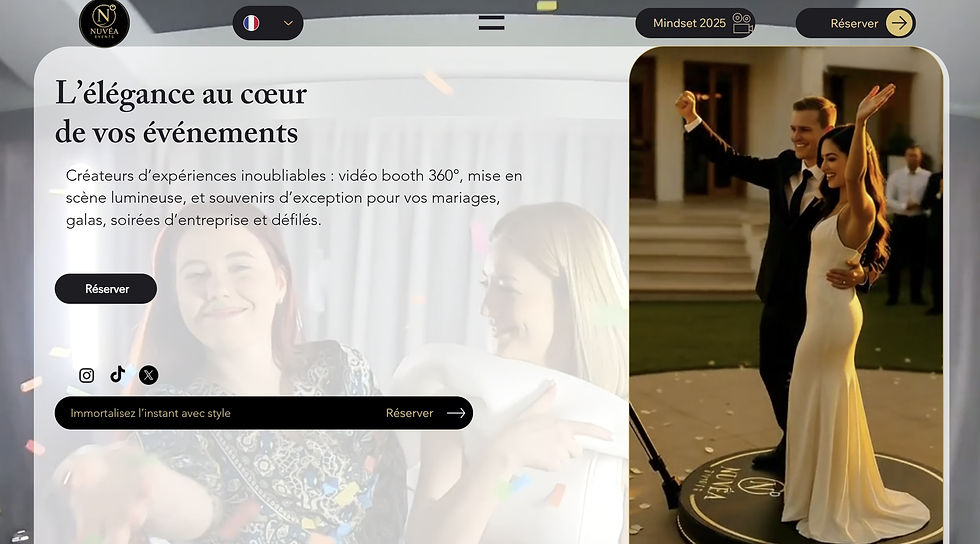Open the TikTok profile icon
Image resolution: width=980 pixels, height=544 pixels.
pos(118,375)
